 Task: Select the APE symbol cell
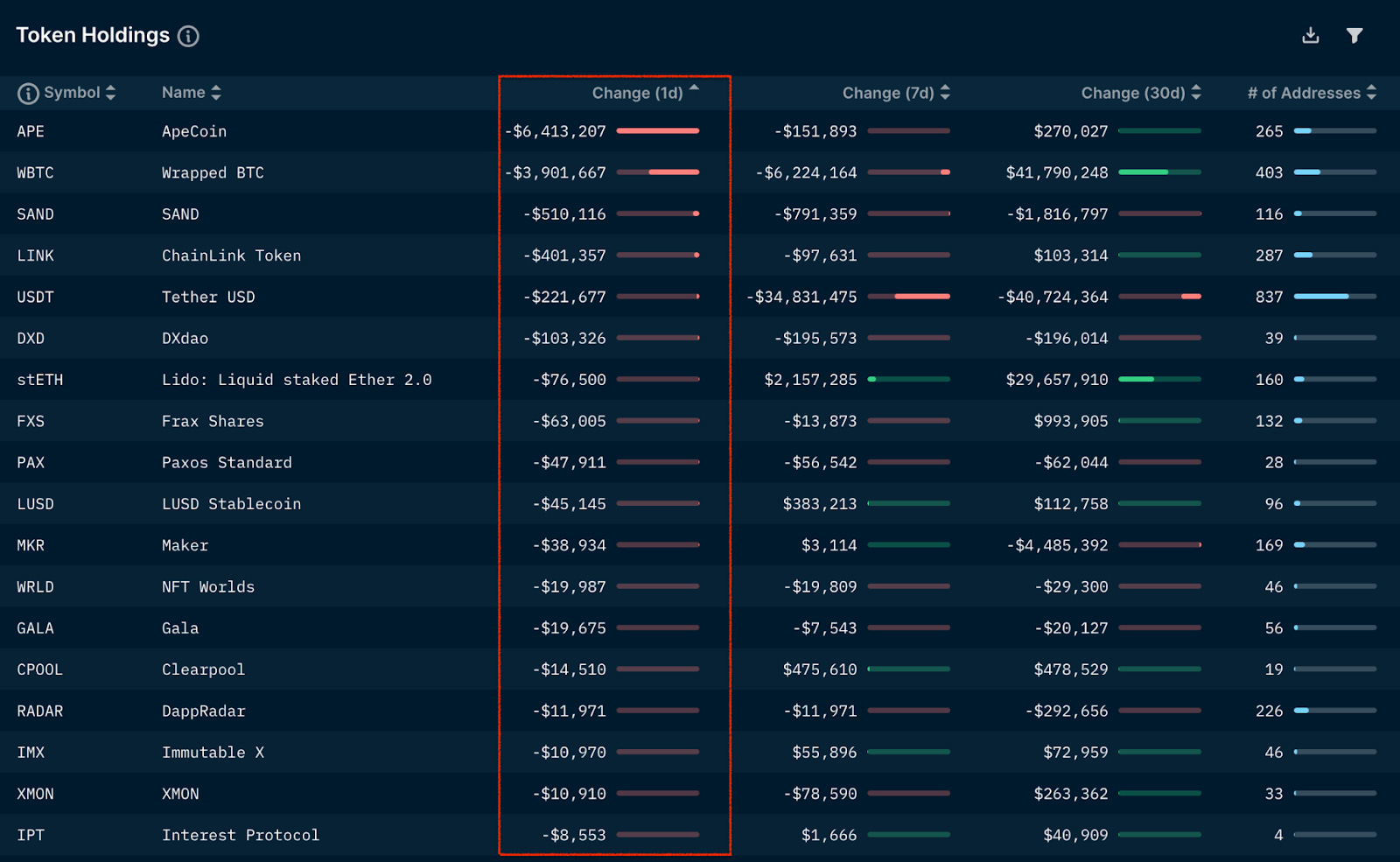(31, 131)
